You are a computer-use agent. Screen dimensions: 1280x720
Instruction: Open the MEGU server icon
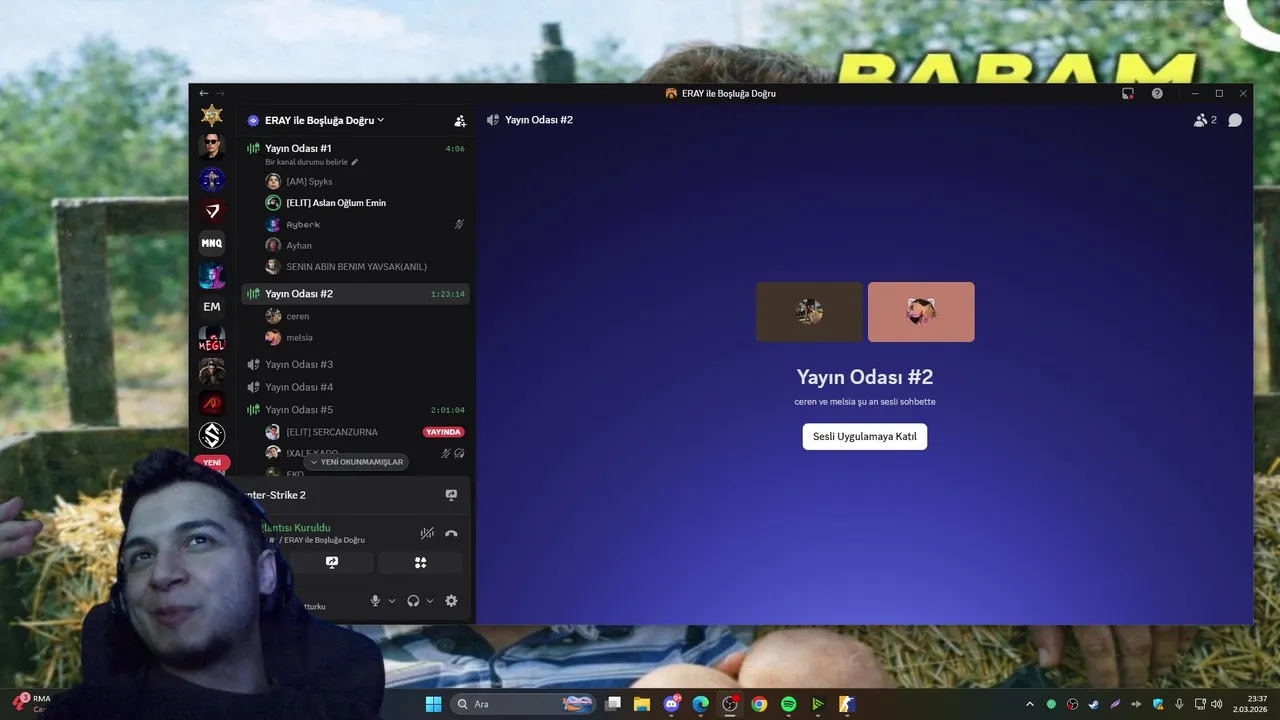(x=211, y=339)
